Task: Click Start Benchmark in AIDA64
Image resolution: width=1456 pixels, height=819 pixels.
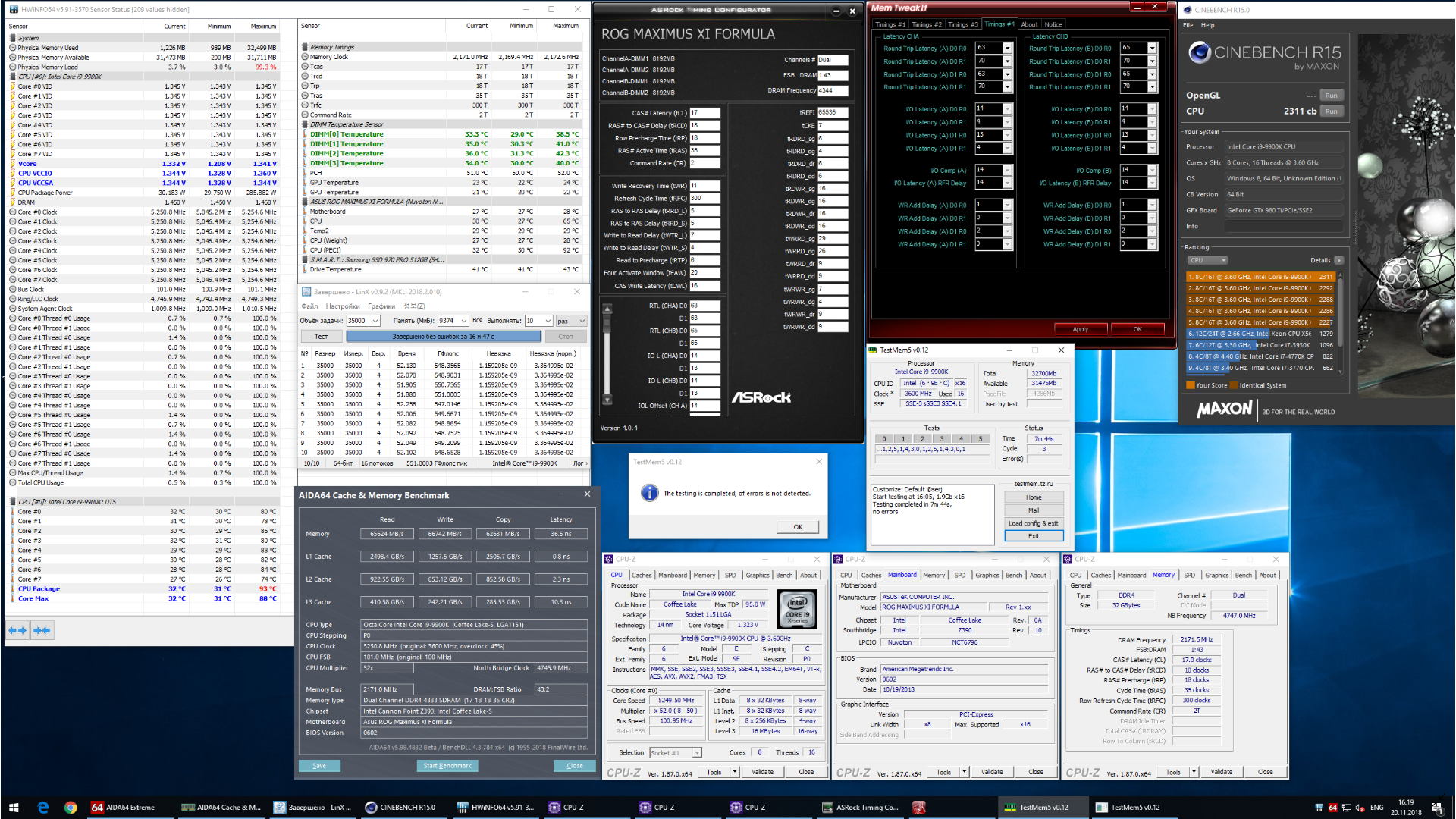Action: [447, 766]
